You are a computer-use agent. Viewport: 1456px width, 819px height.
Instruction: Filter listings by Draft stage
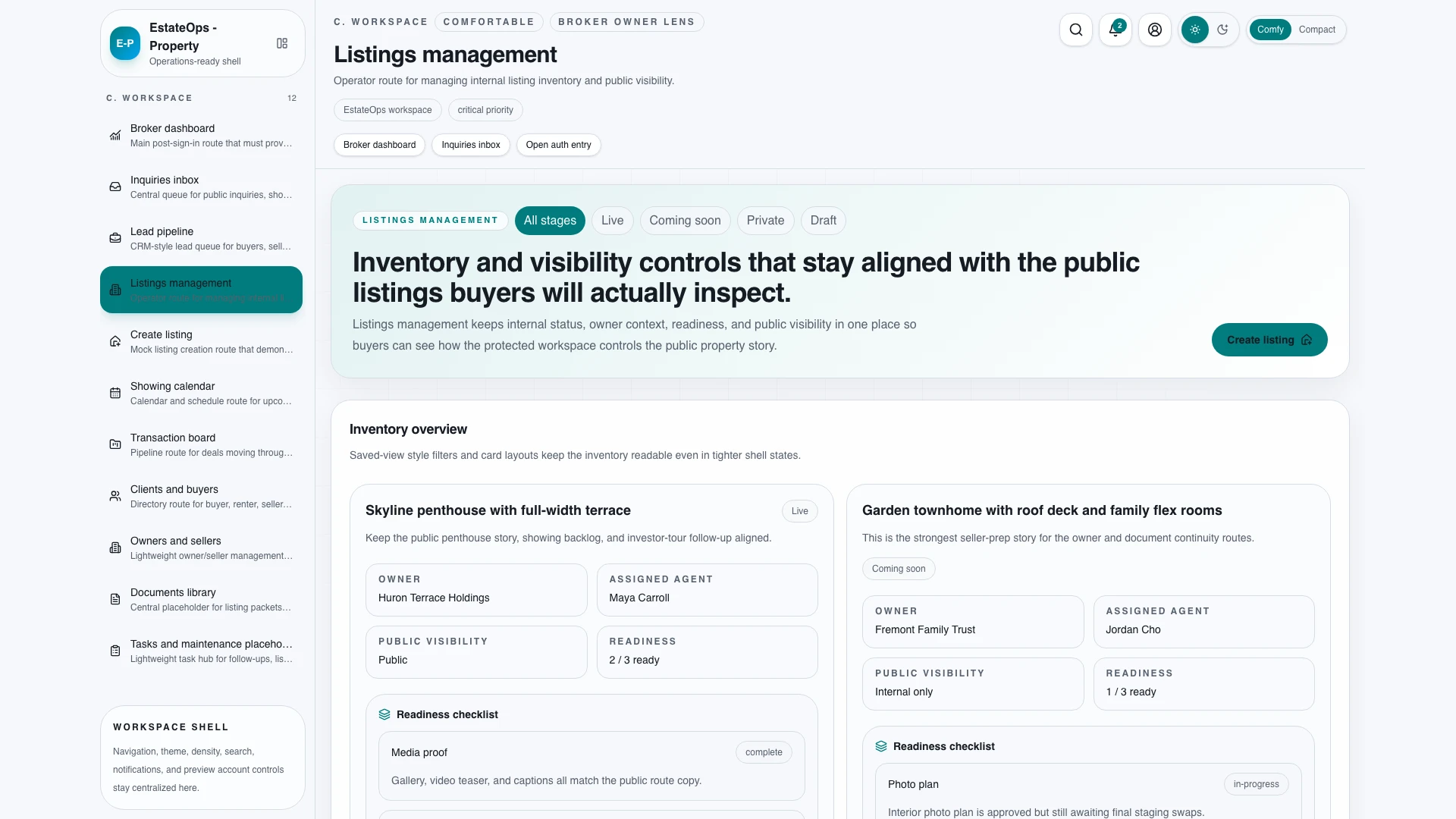click(823, 221)
